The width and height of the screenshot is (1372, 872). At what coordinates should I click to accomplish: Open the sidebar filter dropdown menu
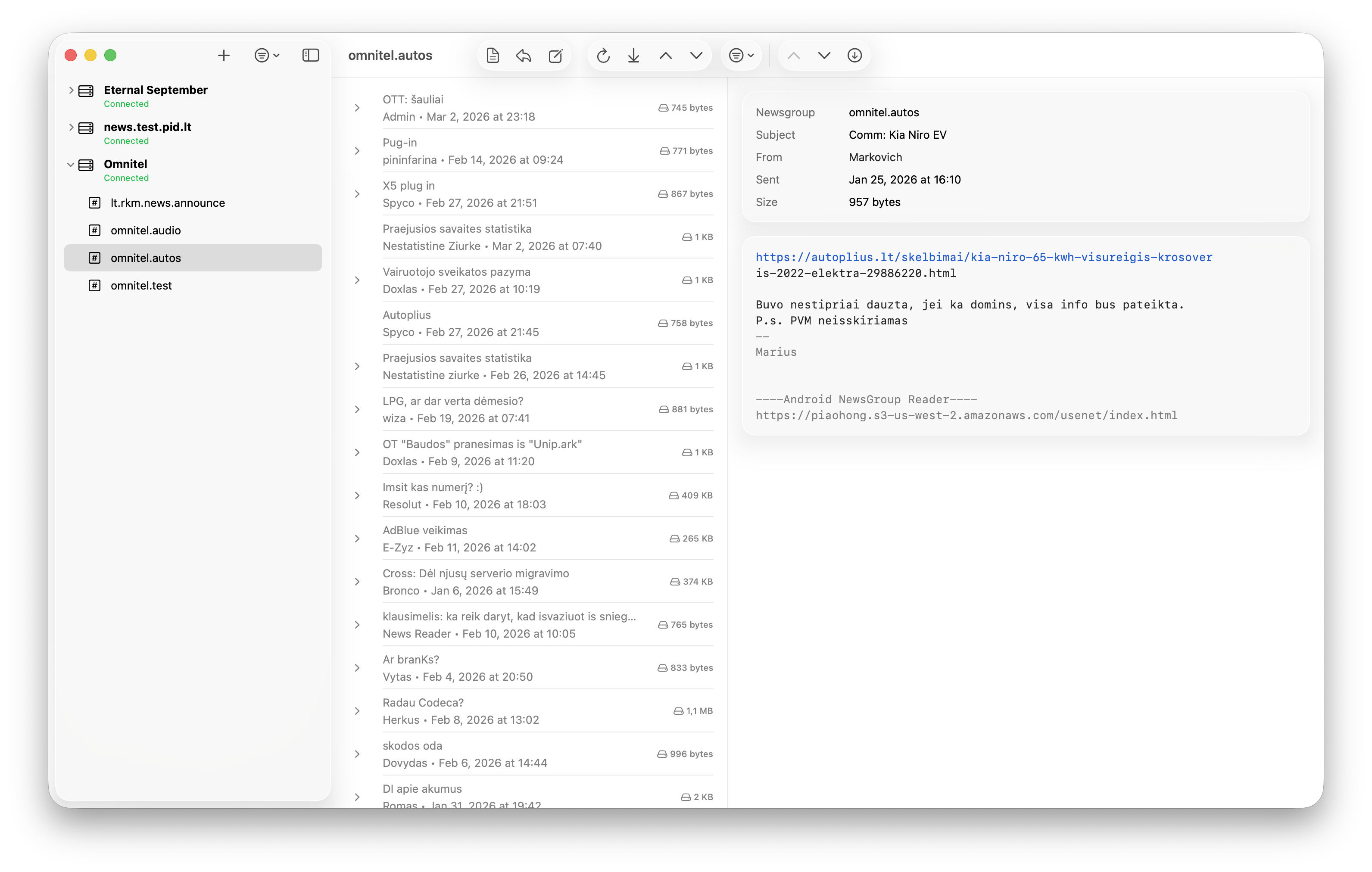coord(266,55)
